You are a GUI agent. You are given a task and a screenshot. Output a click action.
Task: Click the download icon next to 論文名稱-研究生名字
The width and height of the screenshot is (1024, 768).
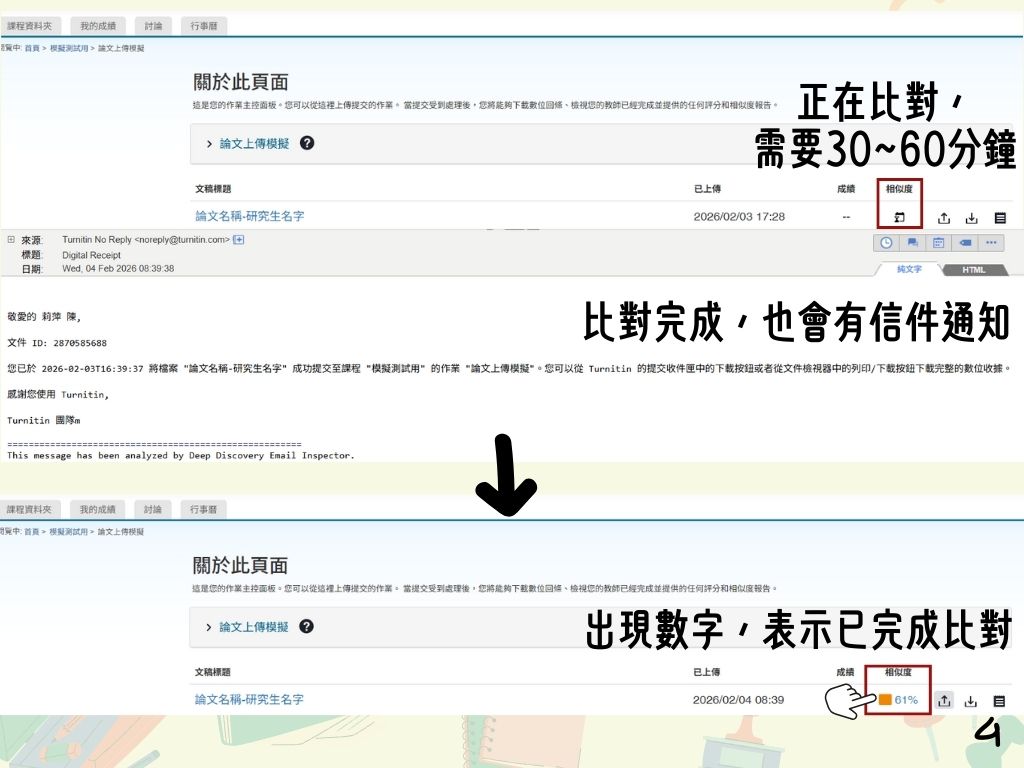(972, 218)
